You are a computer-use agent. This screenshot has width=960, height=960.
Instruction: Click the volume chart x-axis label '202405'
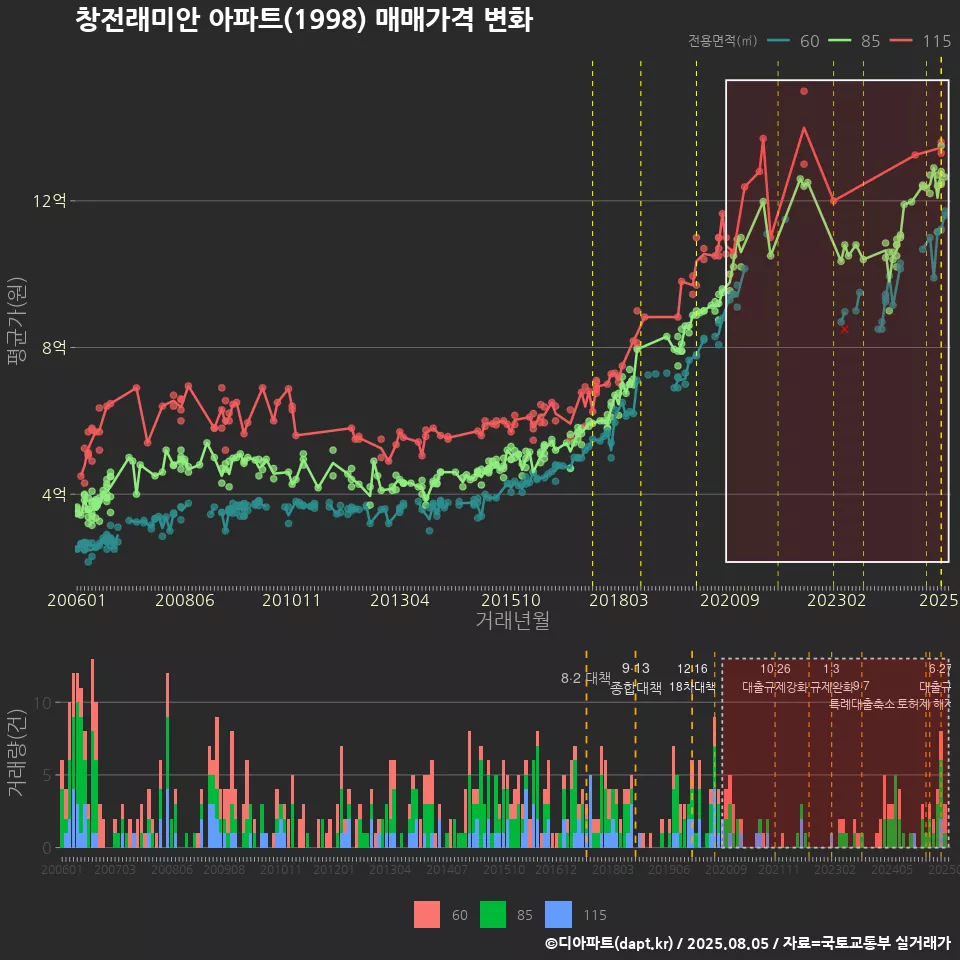coord(892,869)
